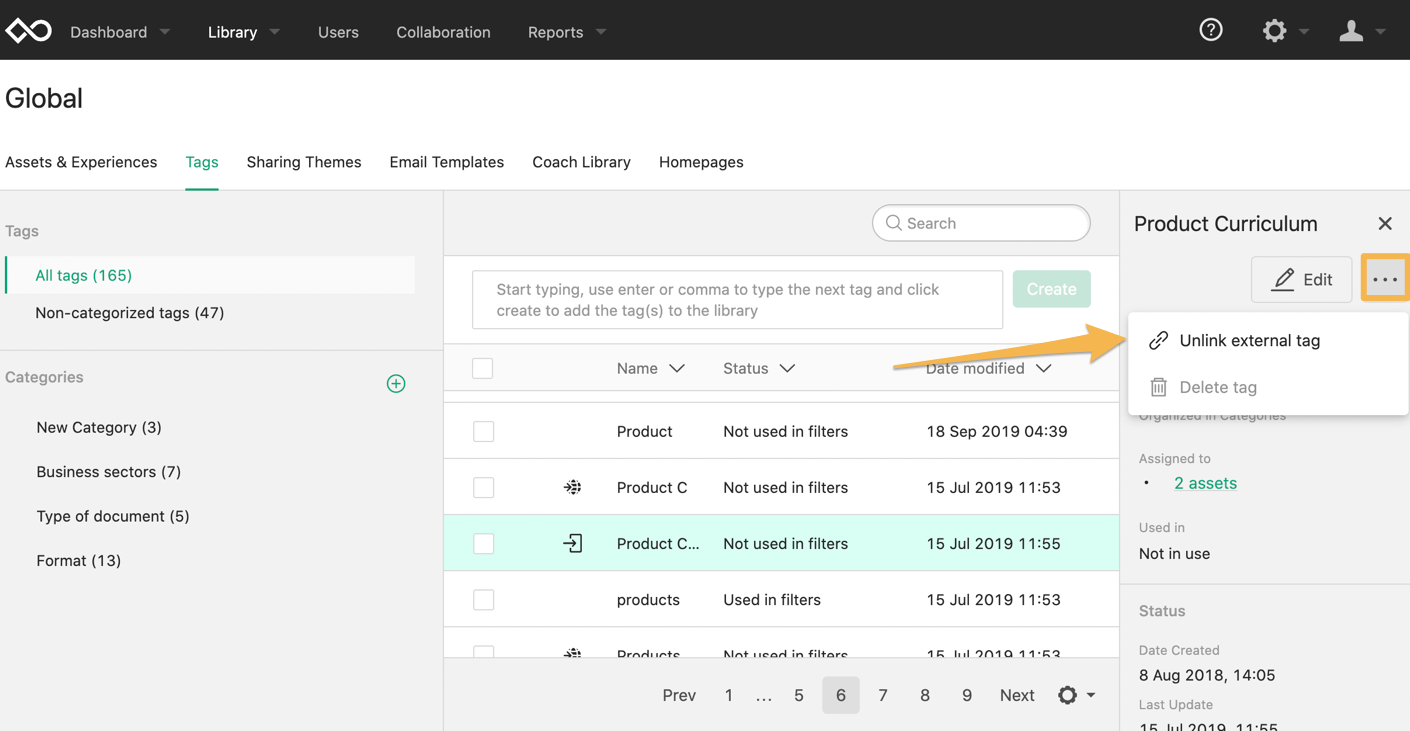Open the pagination settings dropdown arrow
The image size is (1410, 731).
pyautogui.click(x=1091, y=695)
